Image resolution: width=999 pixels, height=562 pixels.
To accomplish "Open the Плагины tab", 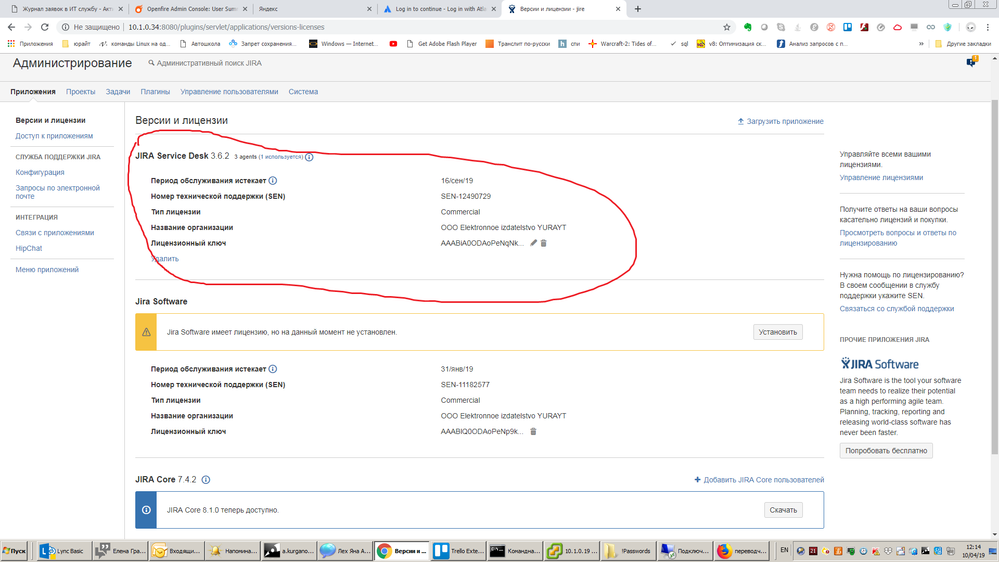I will [155, 92].
